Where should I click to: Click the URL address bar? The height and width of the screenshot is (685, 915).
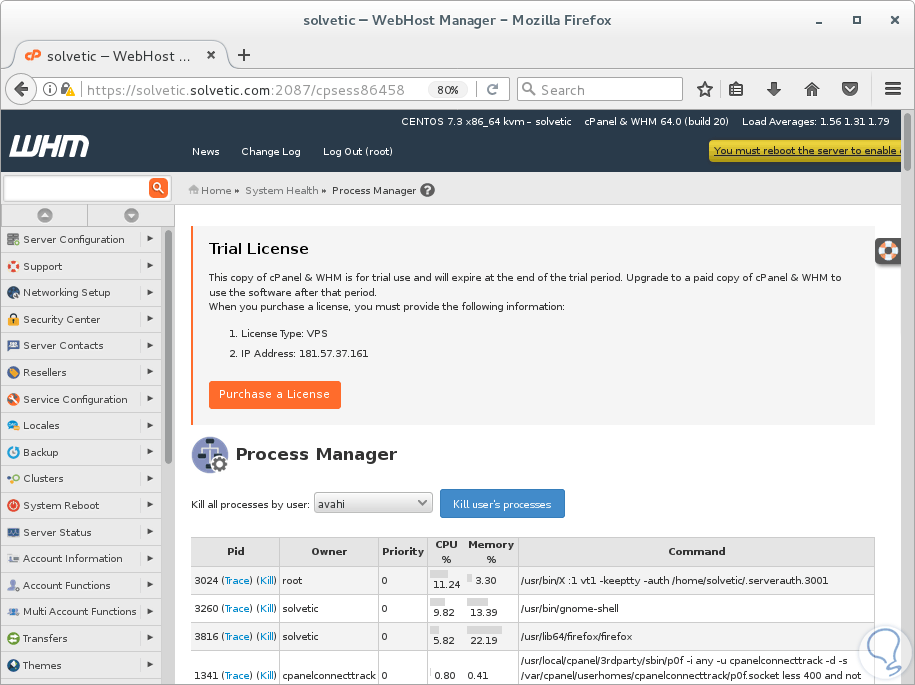point(245,89)
